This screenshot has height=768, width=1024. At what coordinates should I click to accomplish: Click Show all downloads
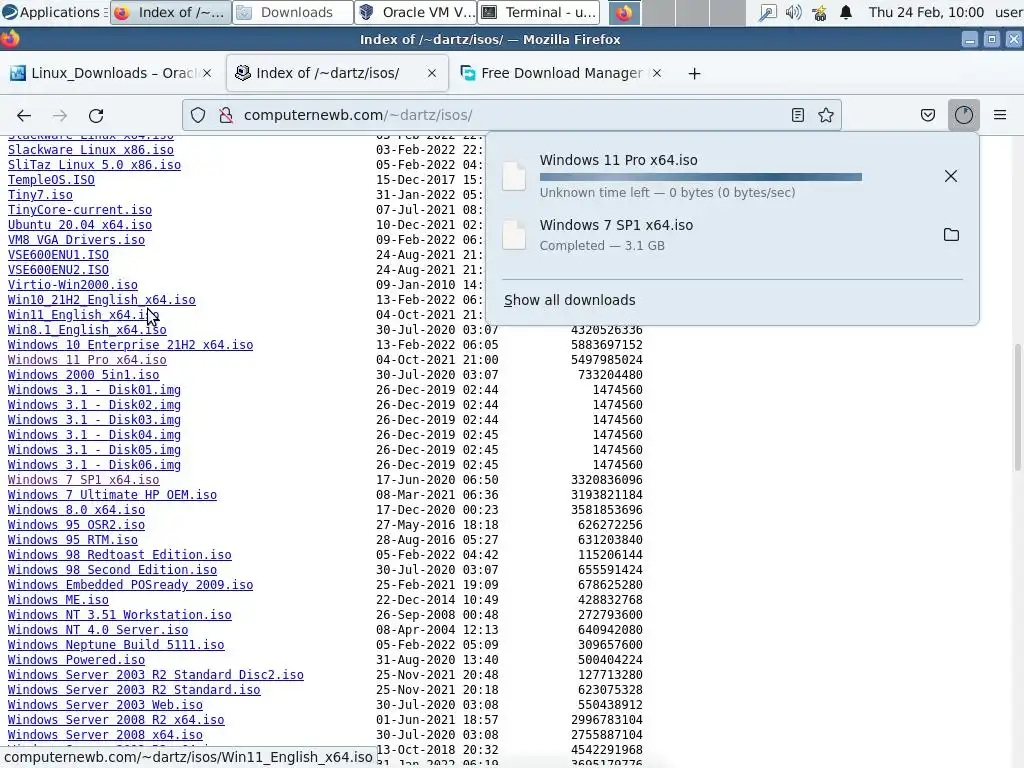click(569, 300)
